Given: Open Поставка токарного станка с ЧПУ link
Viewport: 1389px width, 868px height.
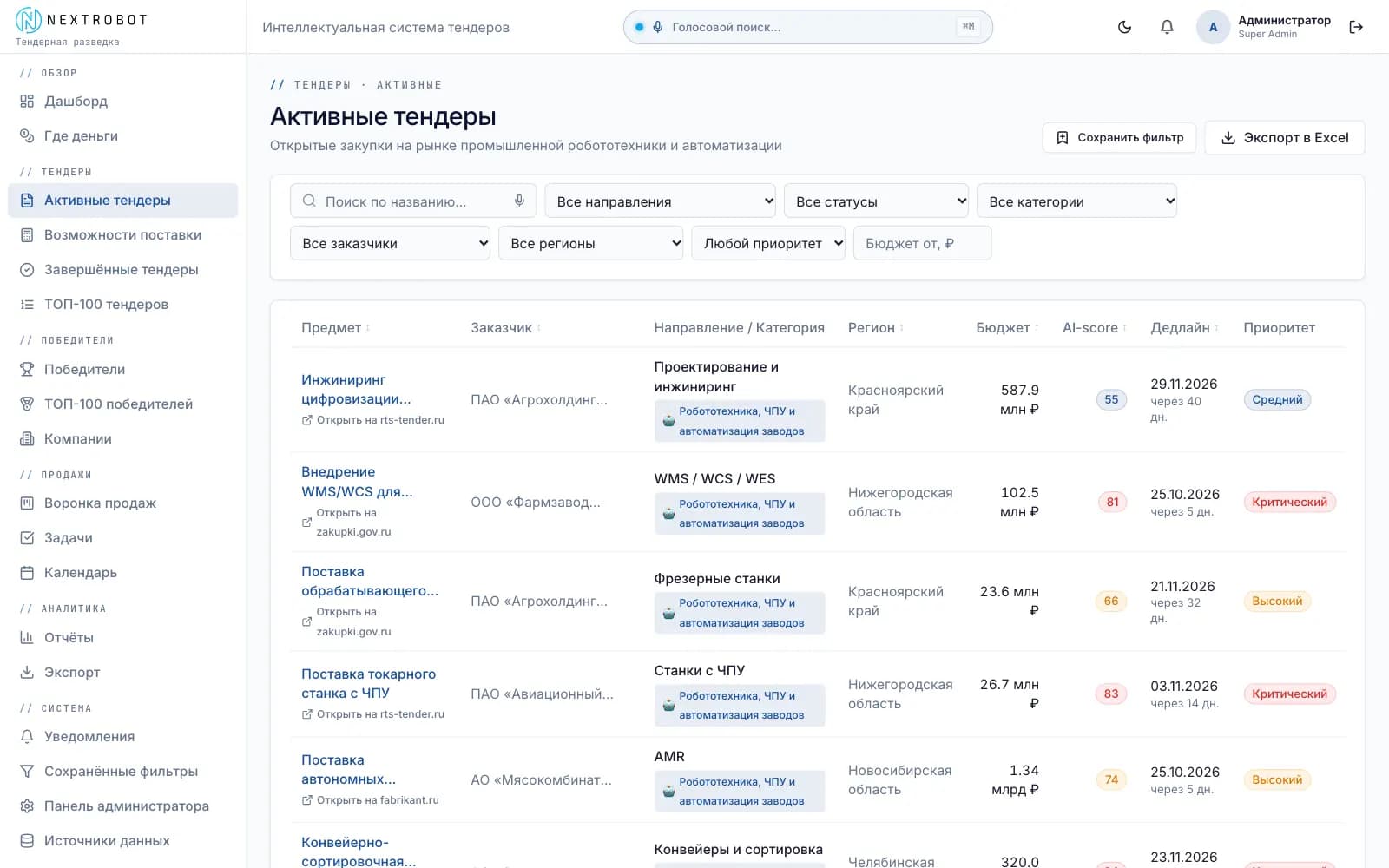Looking at the screenshot, I should pos(368,684).
